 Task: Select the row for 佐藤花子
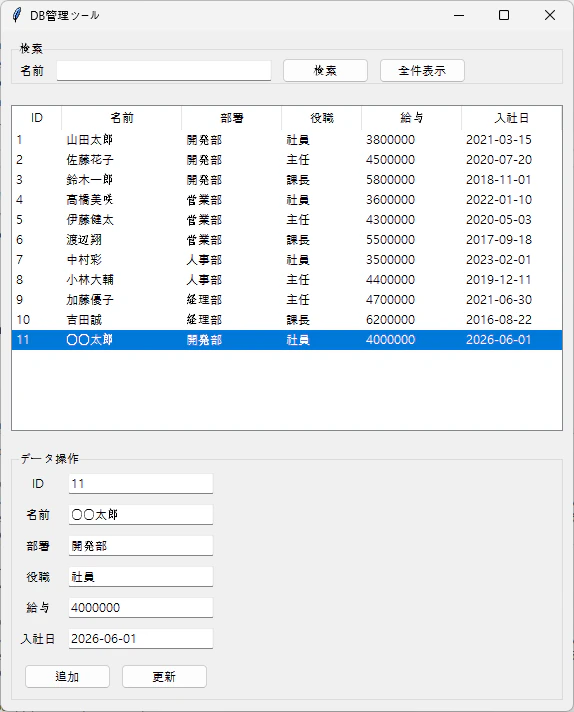[x=287, y=160]
